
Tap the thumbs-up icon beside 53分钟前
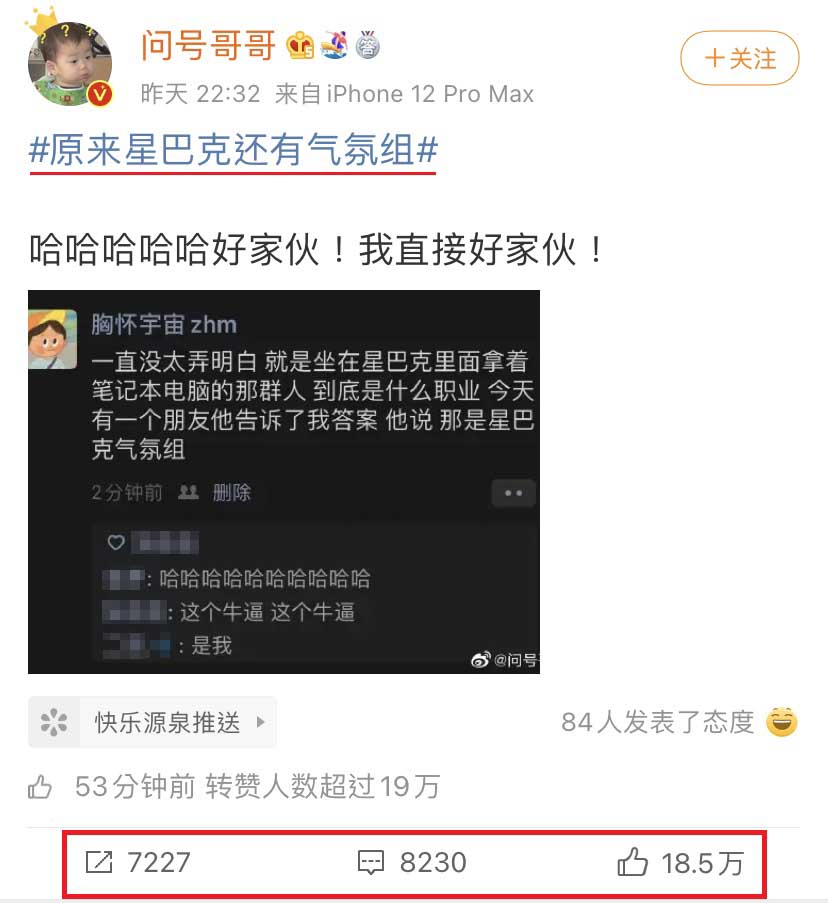40,787
